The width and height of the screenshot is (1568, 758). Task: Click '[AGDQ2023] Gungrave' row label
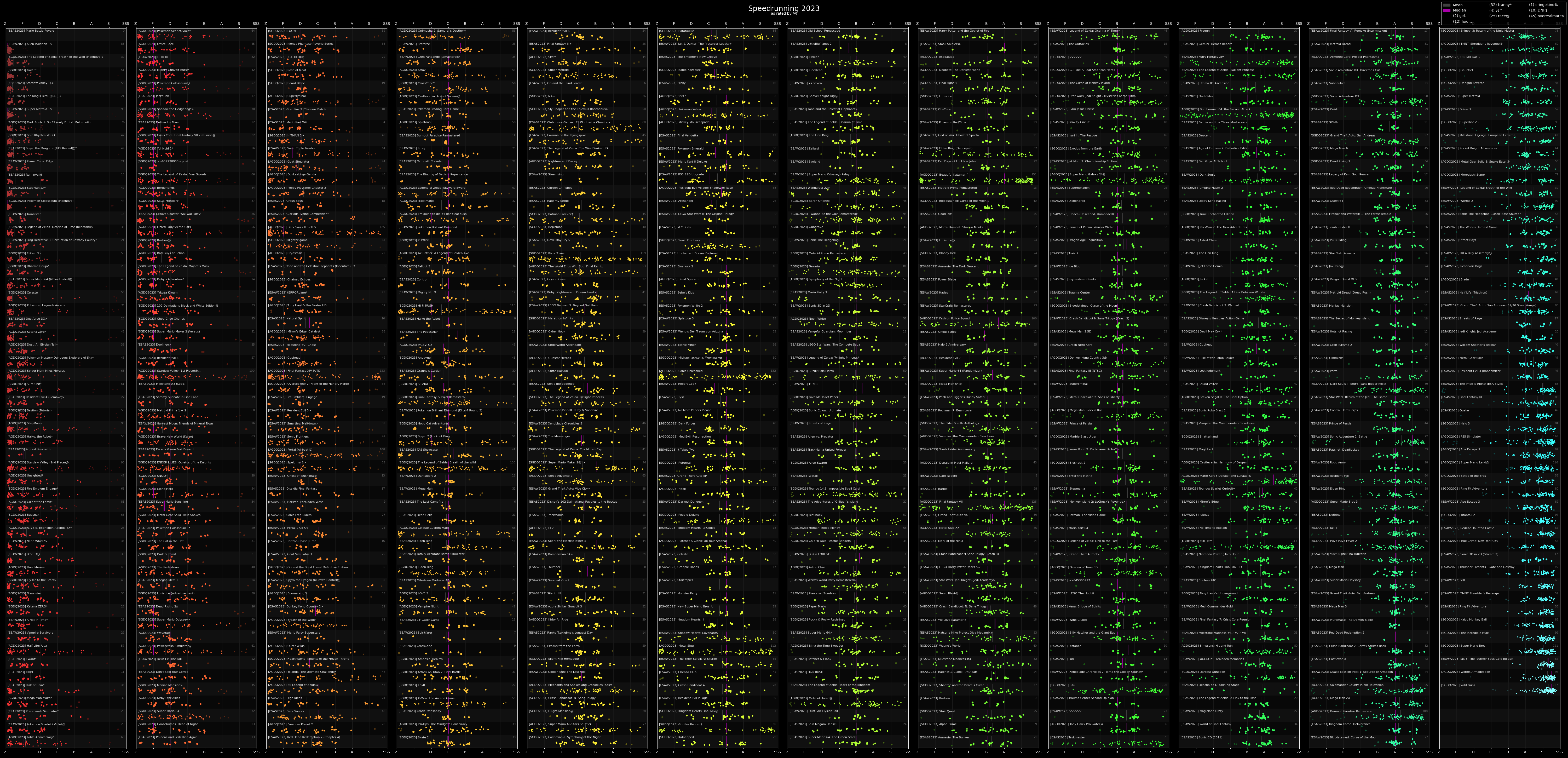tap(806, 227)
